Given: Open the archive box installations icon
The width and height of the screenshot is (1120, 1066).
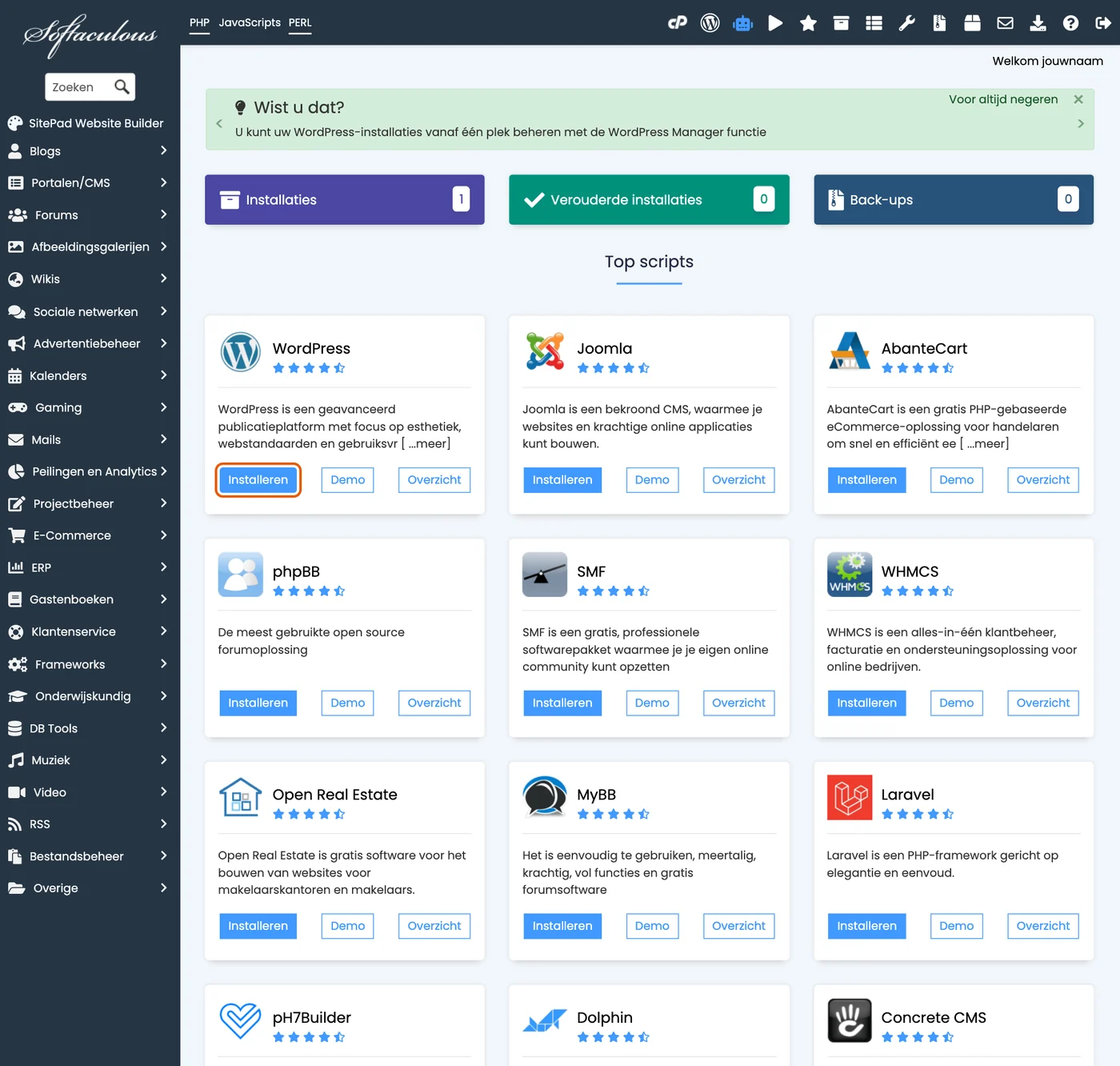Looking at the screenshot, I should [x=841, y=23].
